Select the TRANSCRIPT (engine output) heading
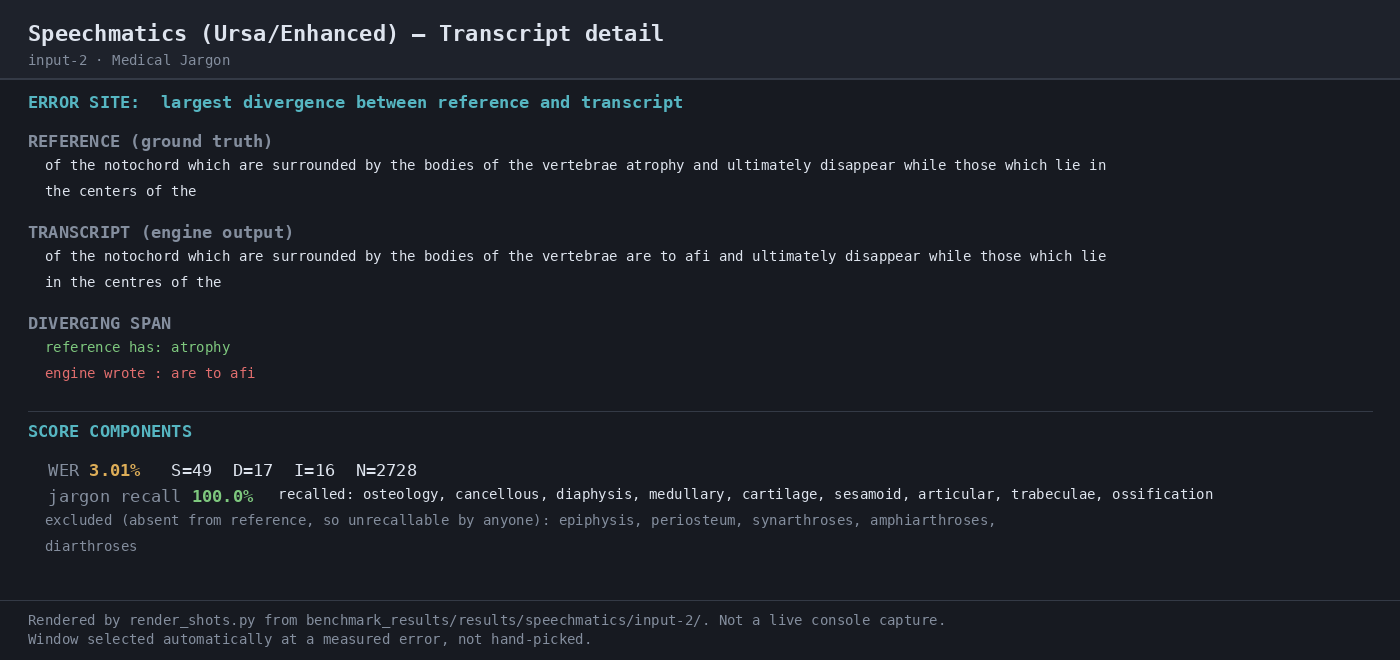Viewport: 1400px width, 660px height. [161, 233]
